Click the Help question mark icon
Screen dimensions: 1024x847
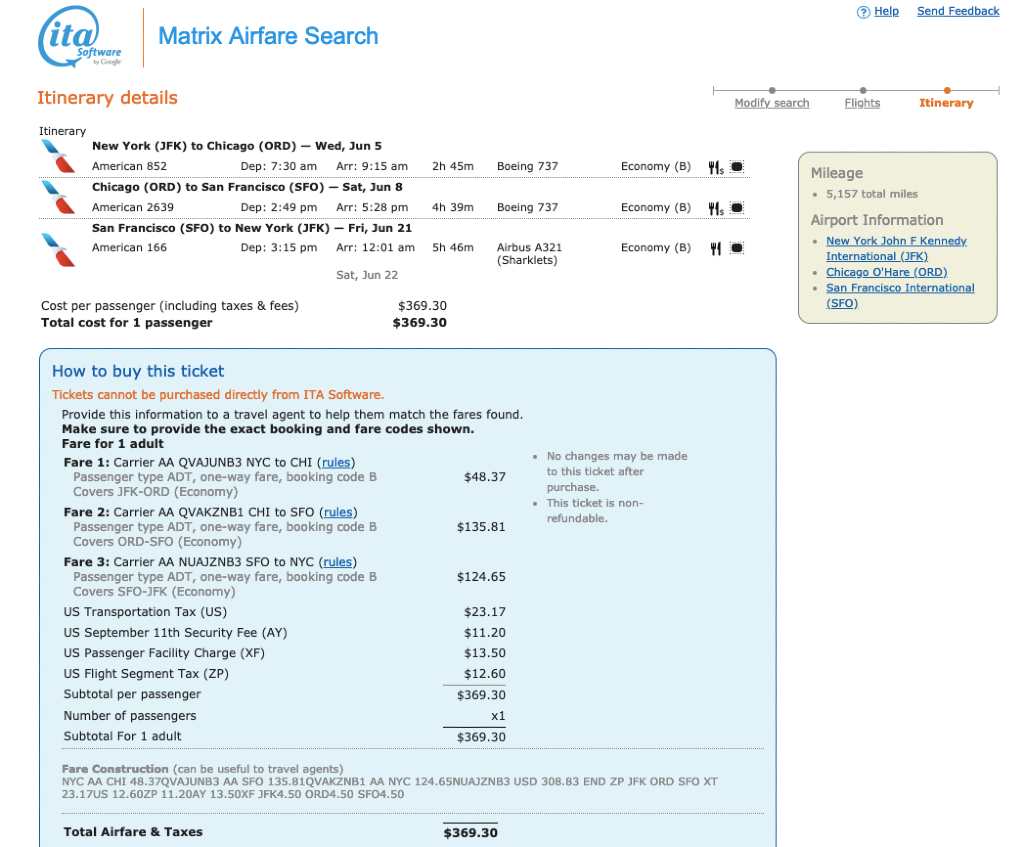click(863, 12)
